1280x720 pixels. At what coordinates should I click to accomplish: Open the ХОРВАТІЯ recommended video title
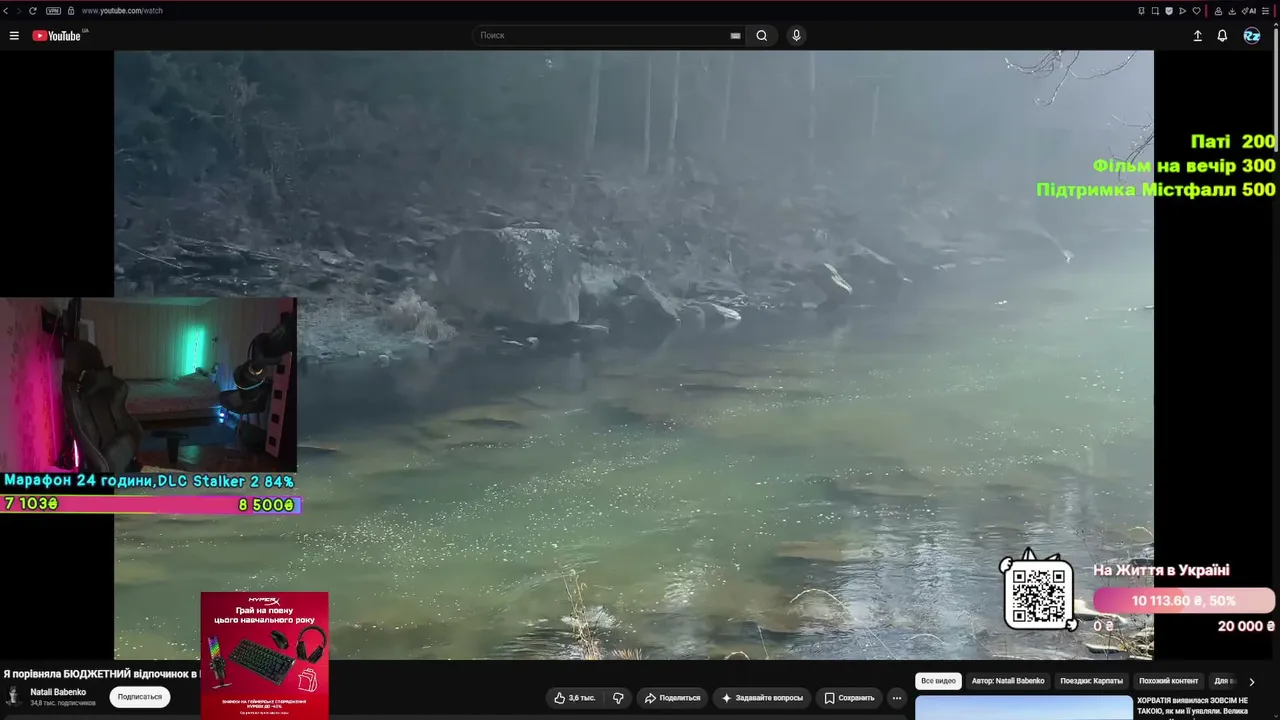[1193, 706]
